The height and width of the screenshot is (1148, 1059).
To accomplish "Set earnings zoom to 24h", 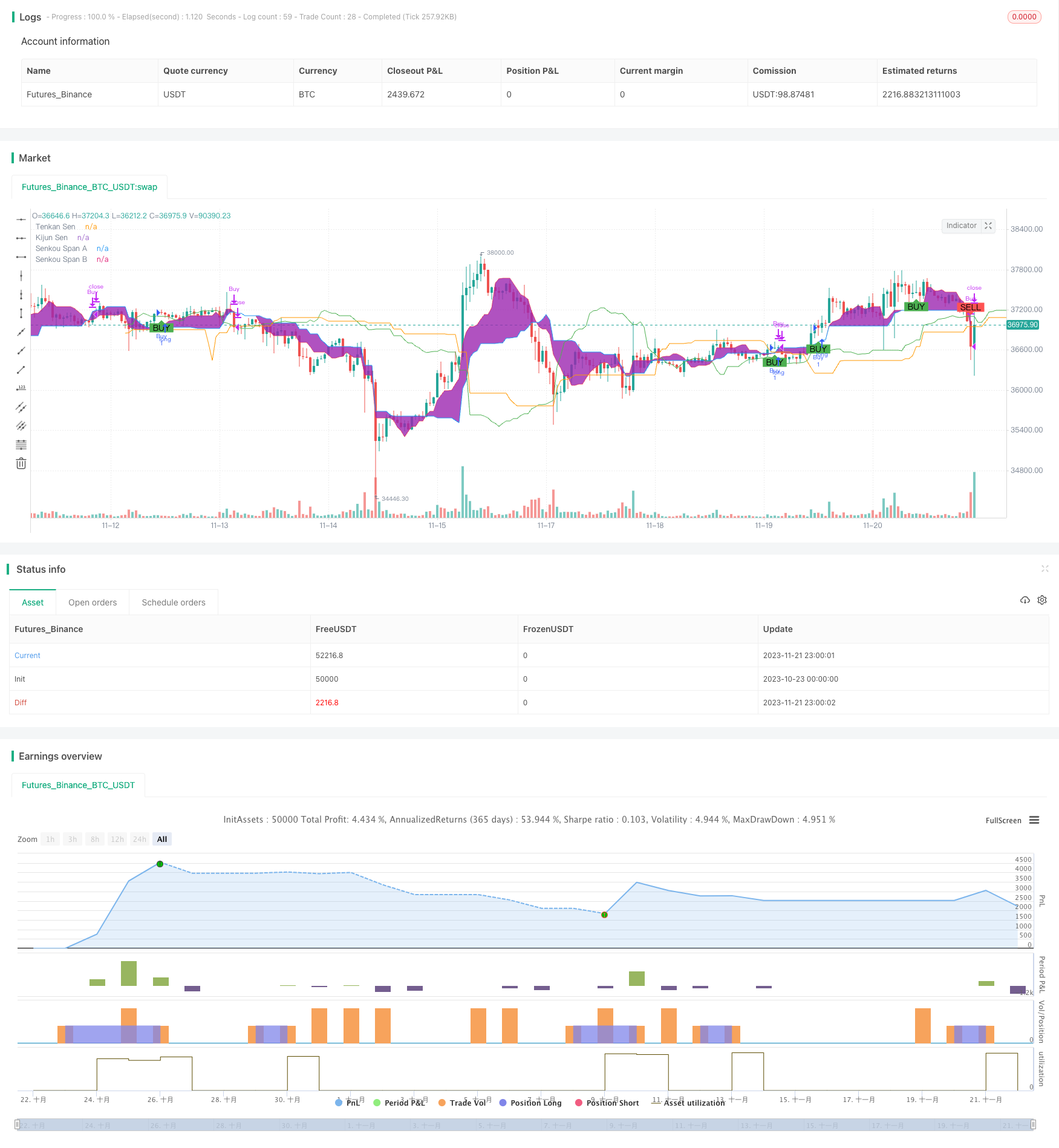I will coord(140,840).
